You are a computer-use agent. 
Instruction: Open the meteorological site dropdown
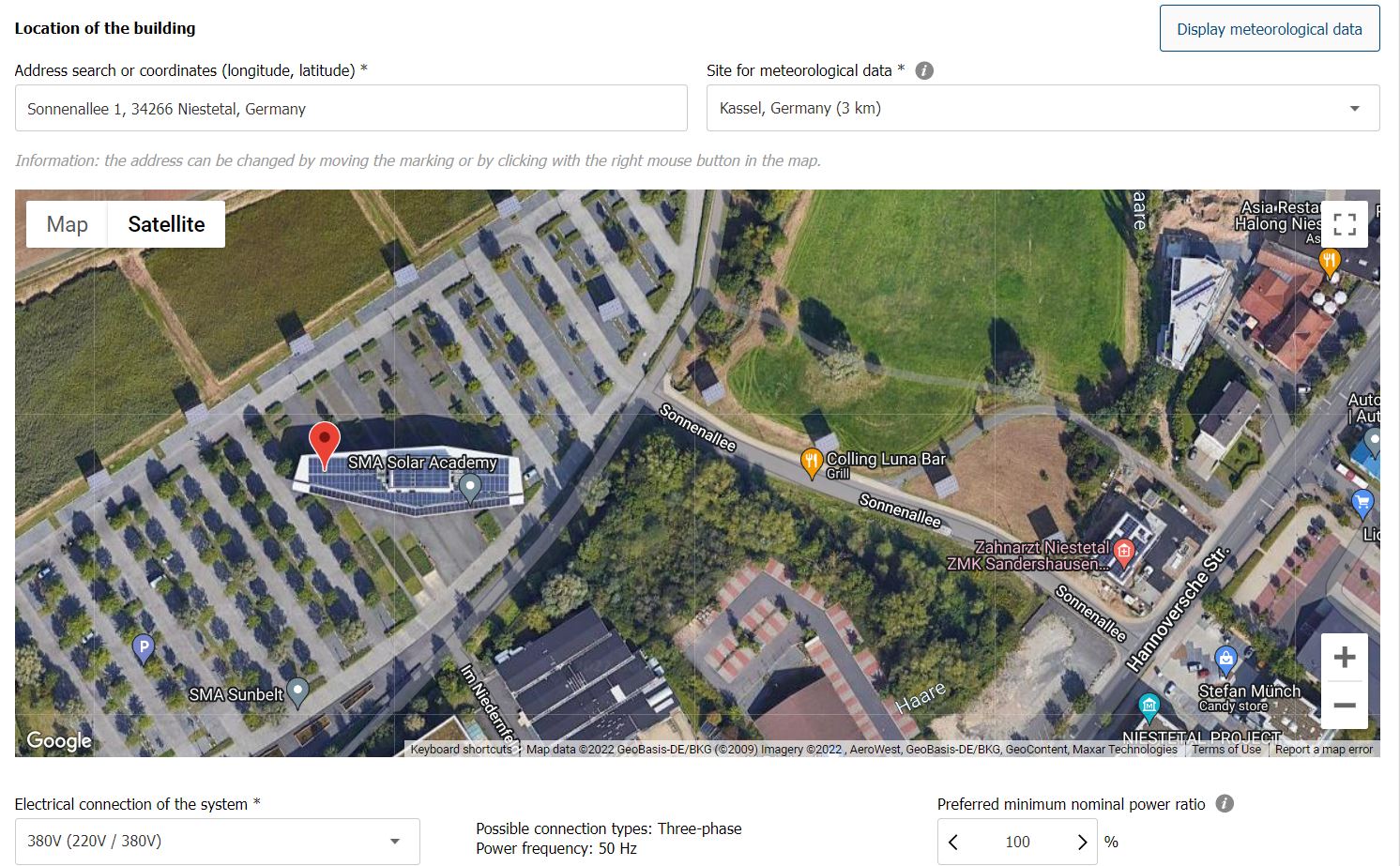1042,109
